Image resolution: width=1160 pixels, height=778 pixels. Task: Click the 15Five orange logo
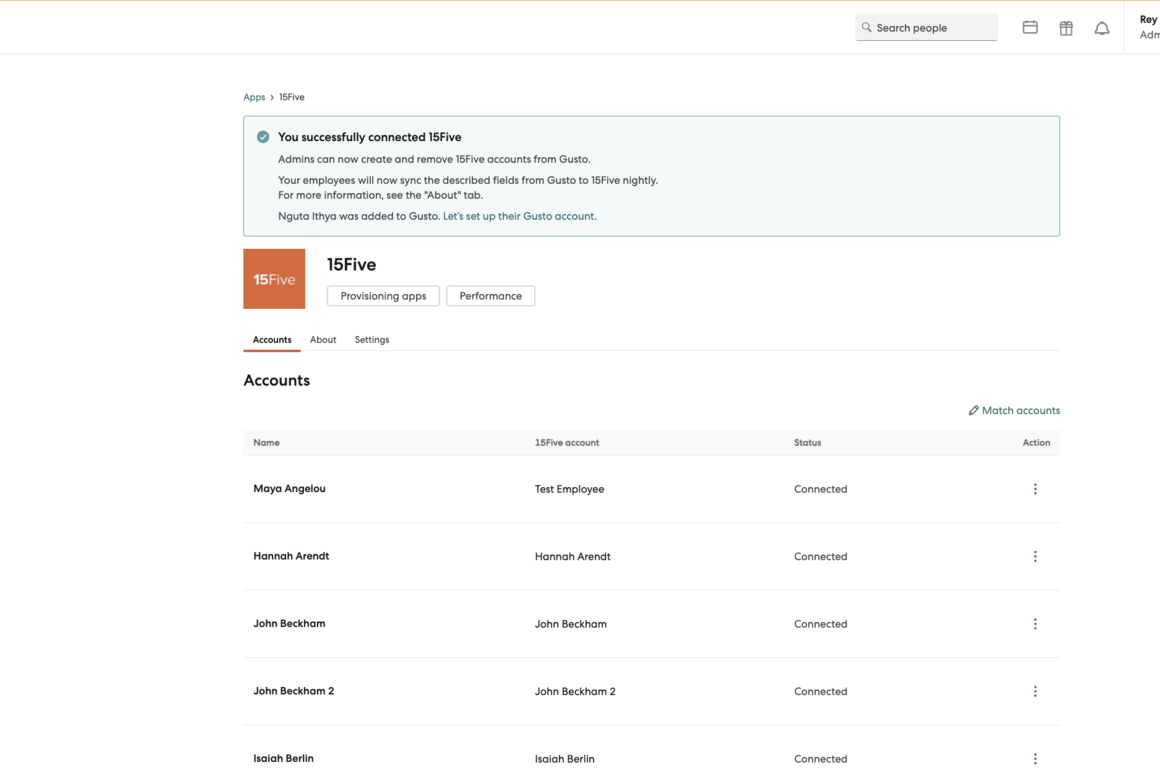(x=274, y=279)
